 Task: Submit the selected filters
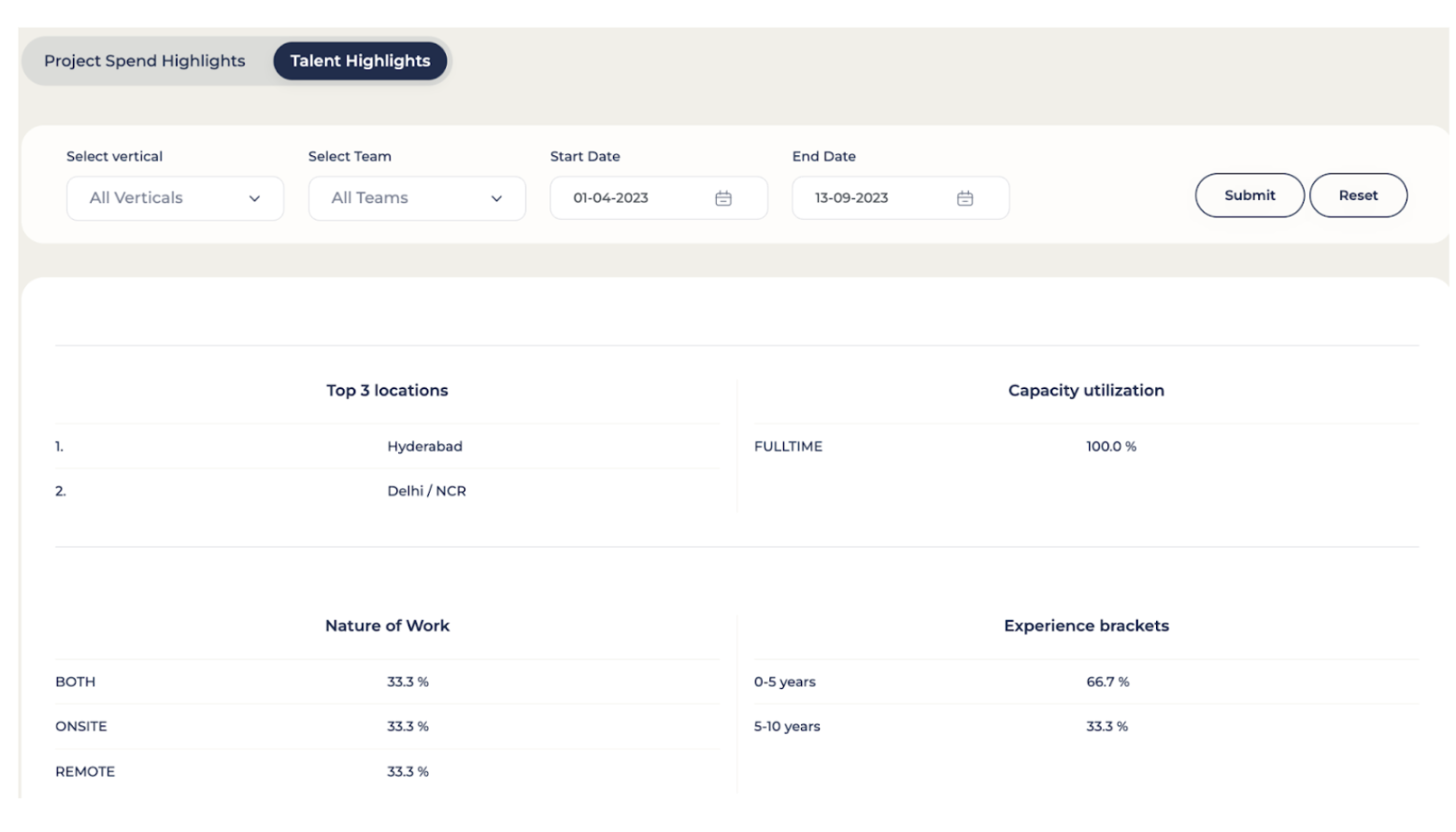(1249, 195)
